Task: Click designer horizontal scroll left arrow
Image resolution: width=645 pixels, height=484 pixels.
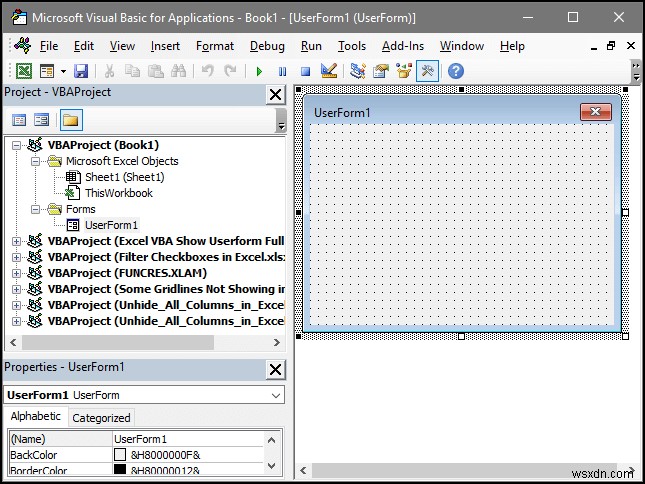Action: 304,470
